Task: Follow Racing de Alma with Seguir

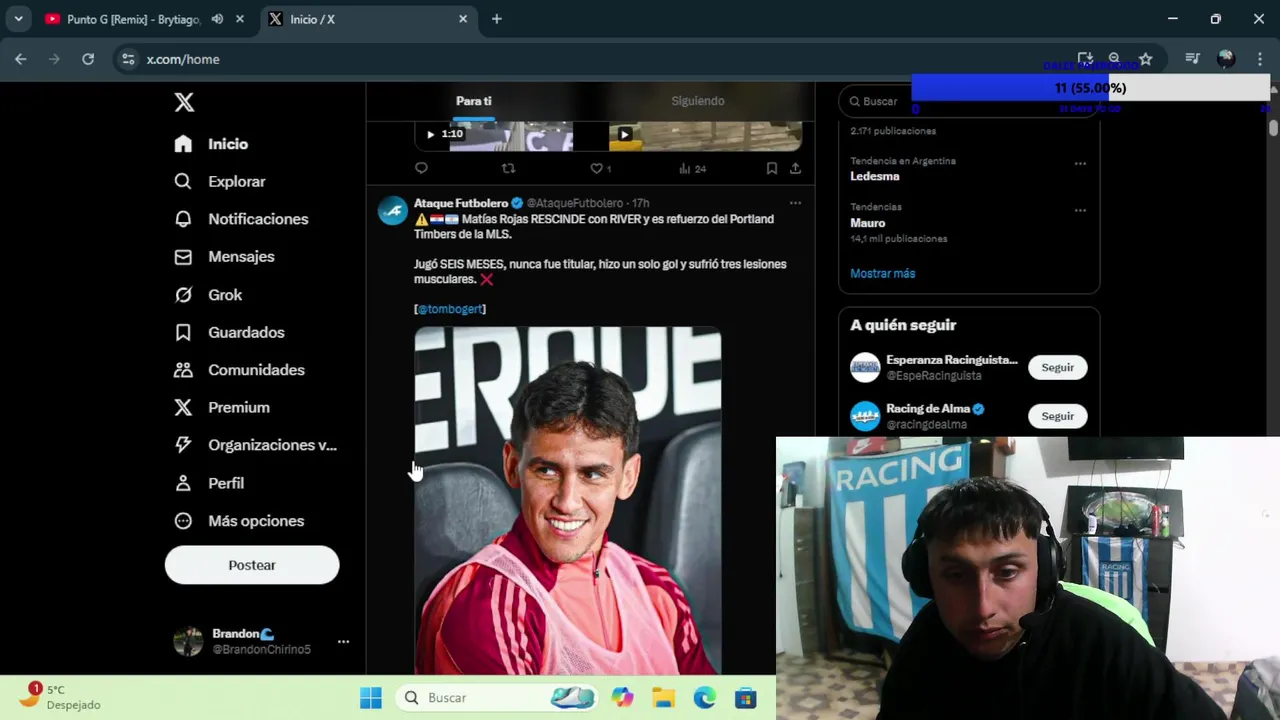Action: point(1057,416)
